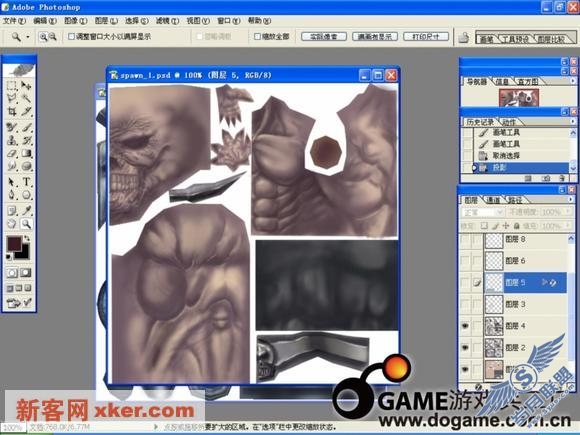Select the Healing Brush tool

(11, 128)
